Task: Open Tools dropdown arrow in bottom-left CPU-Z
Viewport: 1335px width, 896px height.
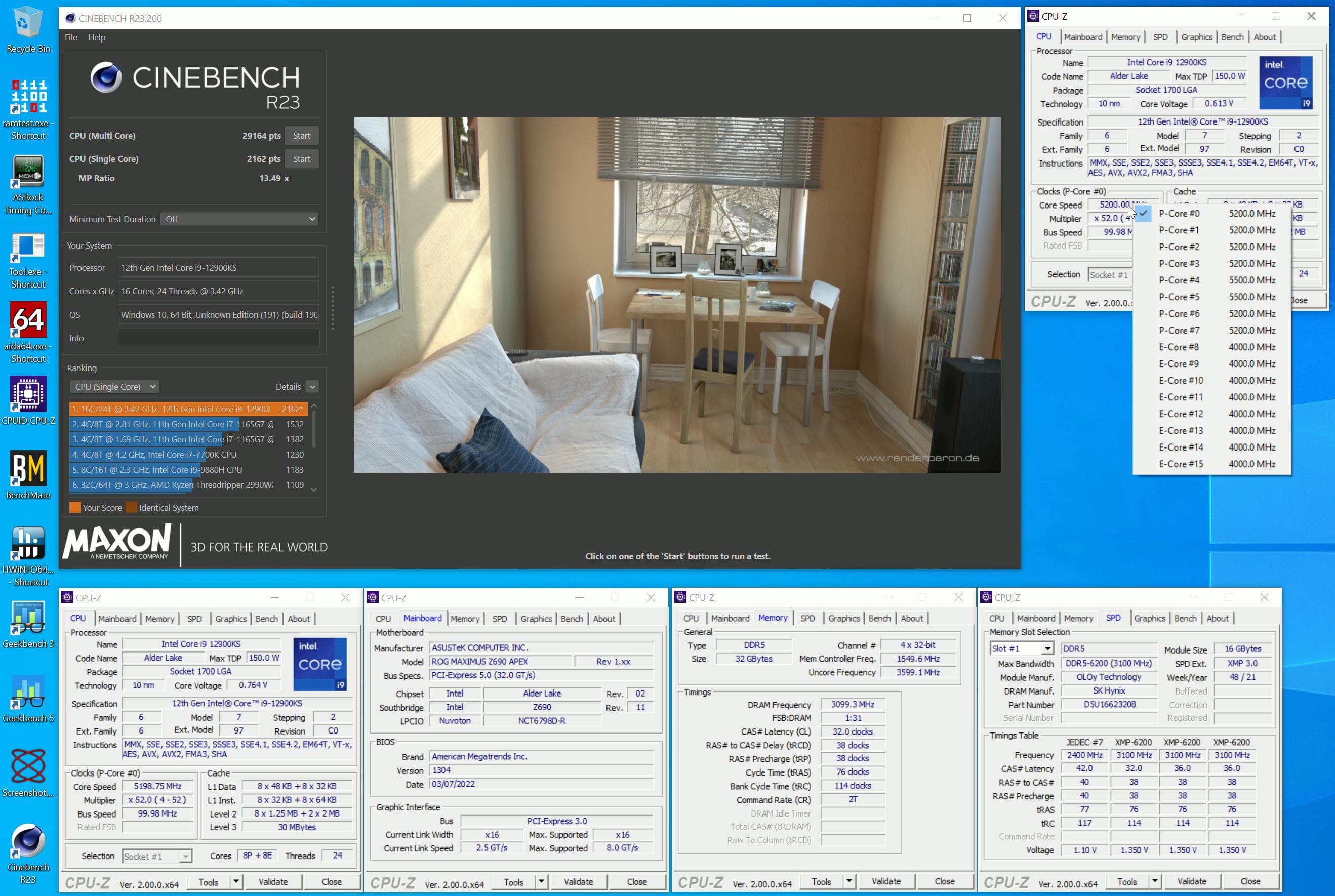Action: click(235, 882)
